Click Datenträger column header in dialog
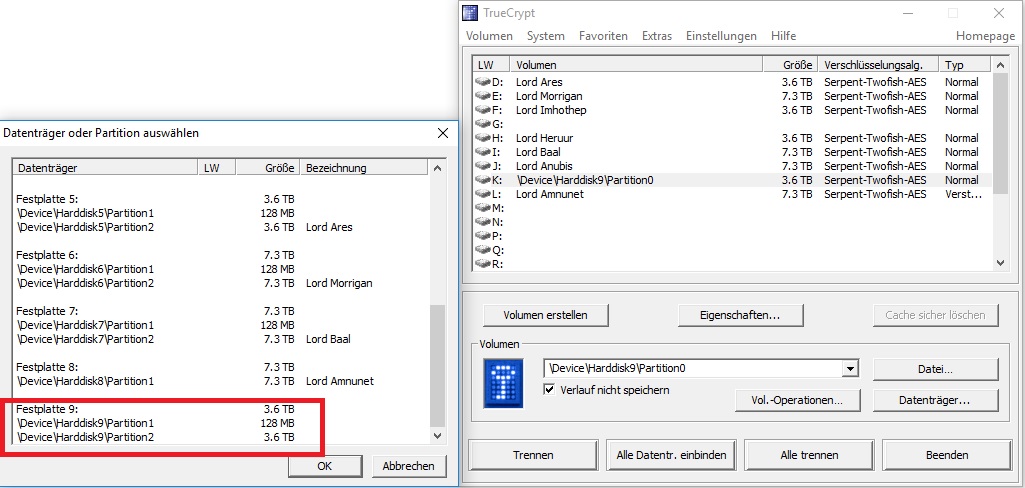The width and height of the screenshot is (1025, 488). coord(106,169)
